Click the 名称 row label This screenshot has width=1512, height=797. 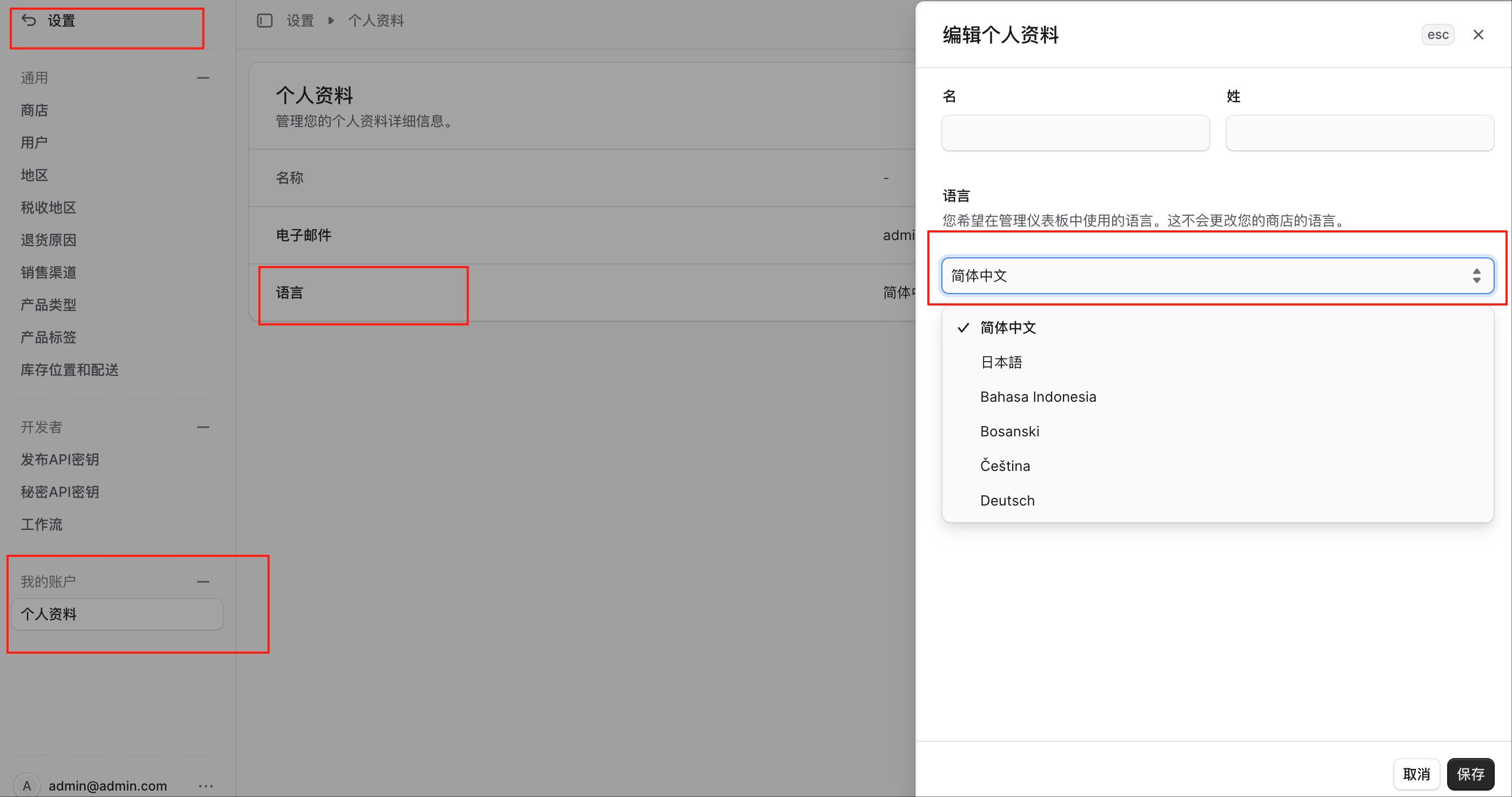[x=289, y=178]
